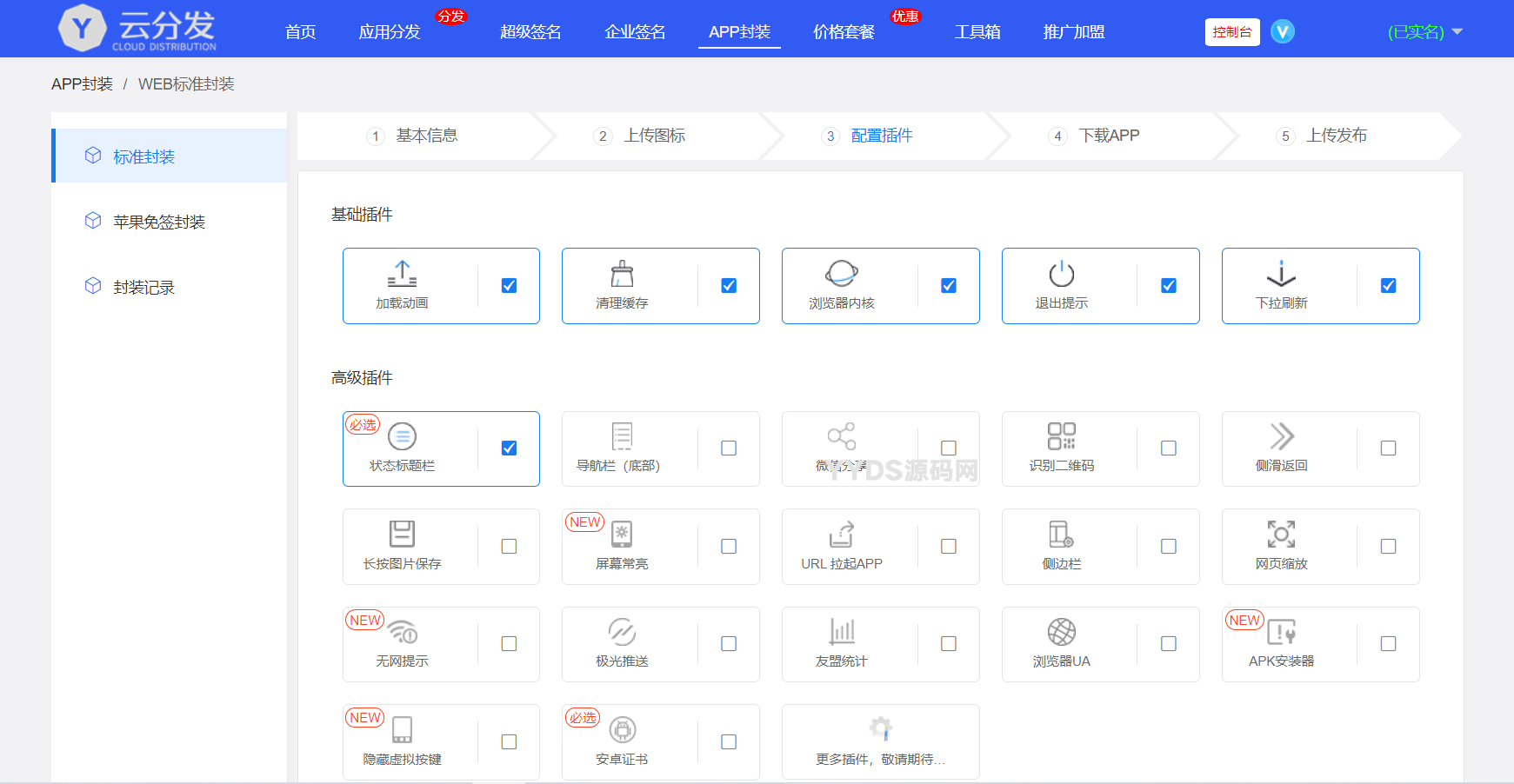Screen dimensions: 1514x784
Task: Select 标准封装 in the sidebar
Action: click(170, 156)
